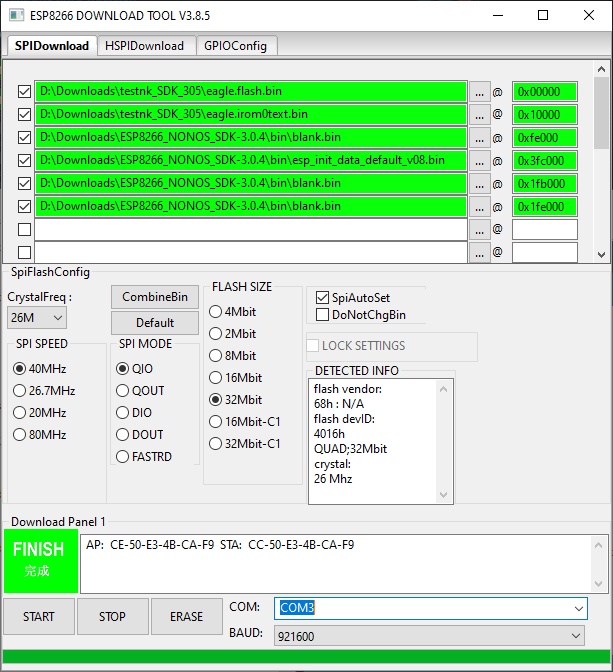This screenshot has height=672, width=613.
Task: Expand the BAUD rate 921600 dropdown
Action: tap(576, 636)
